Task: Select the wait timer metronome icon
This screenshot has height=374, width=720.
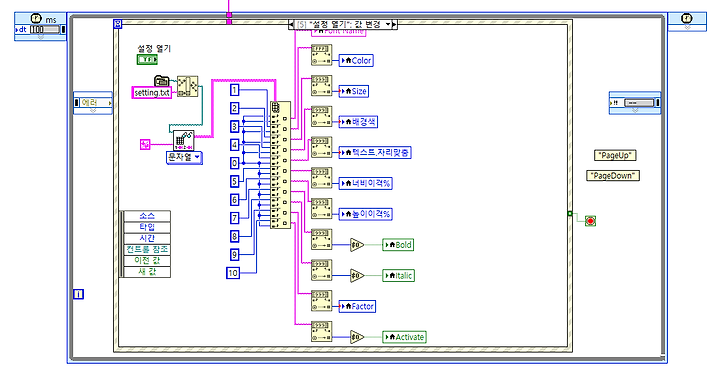Action: click(x=36, y=19)
